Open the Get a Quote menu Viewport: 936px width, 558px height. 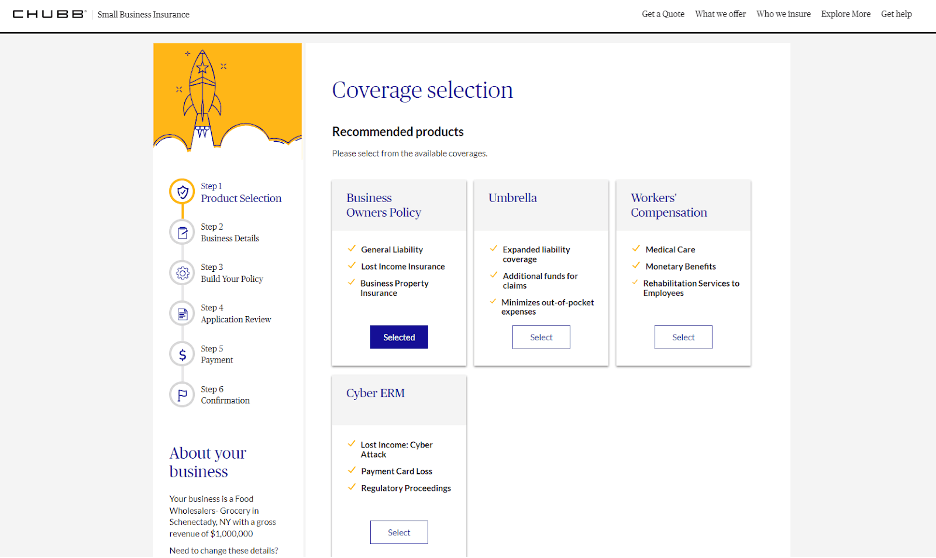point(663,14)
